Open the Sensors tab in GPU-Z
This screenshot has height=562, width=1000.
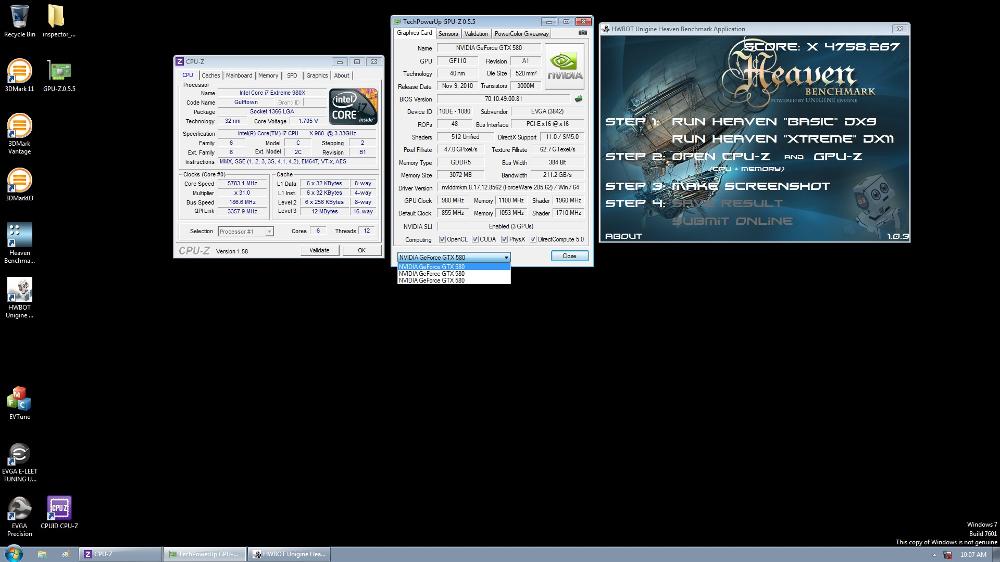pos(448,33)
